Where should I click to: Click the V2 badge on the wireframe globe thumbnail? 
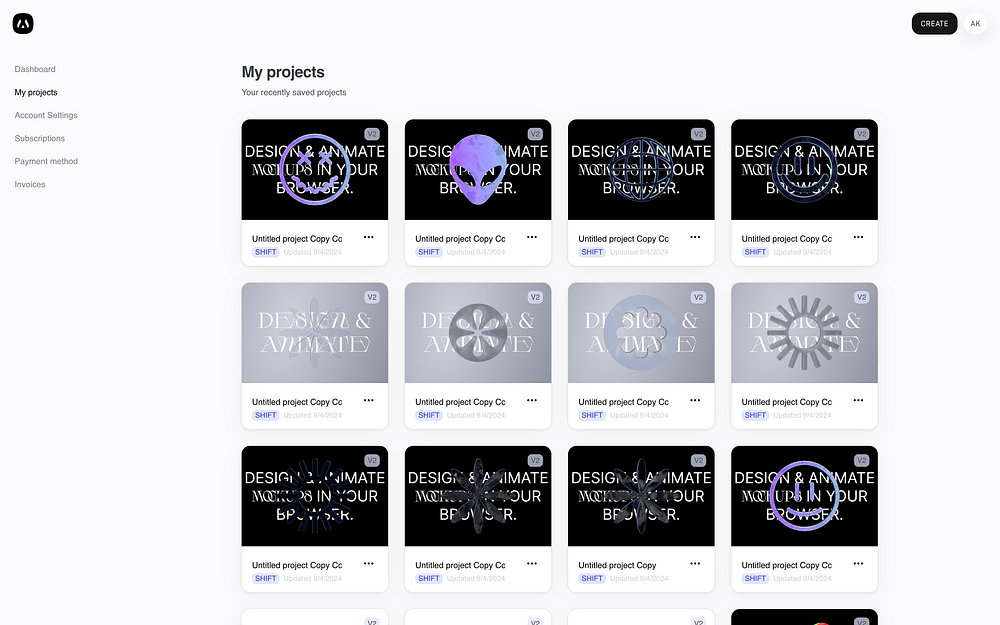[698, 134]
